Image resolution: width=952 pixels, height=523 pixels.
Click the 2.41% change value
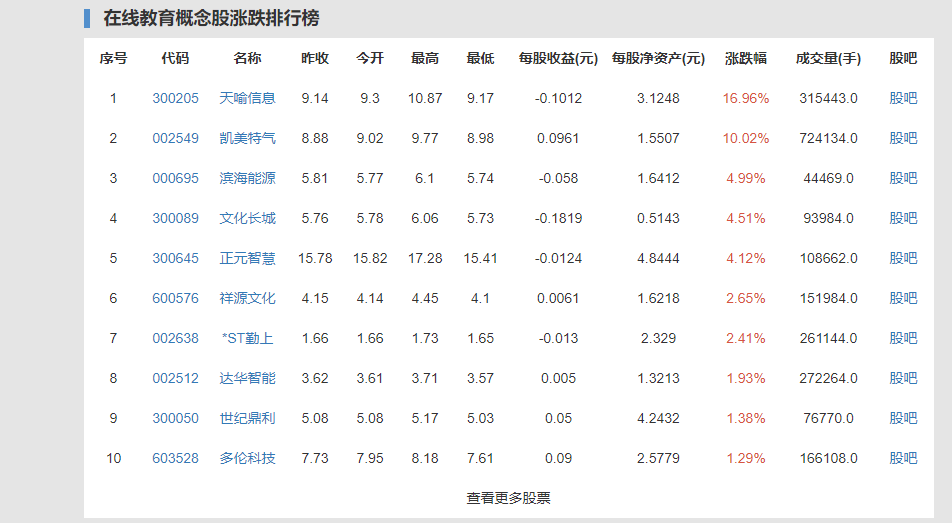(746, 338)
